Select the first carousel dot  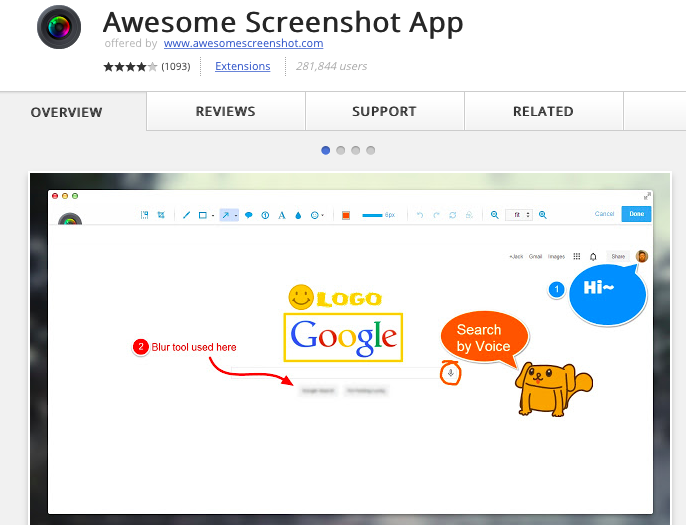(x=326, y=150)
